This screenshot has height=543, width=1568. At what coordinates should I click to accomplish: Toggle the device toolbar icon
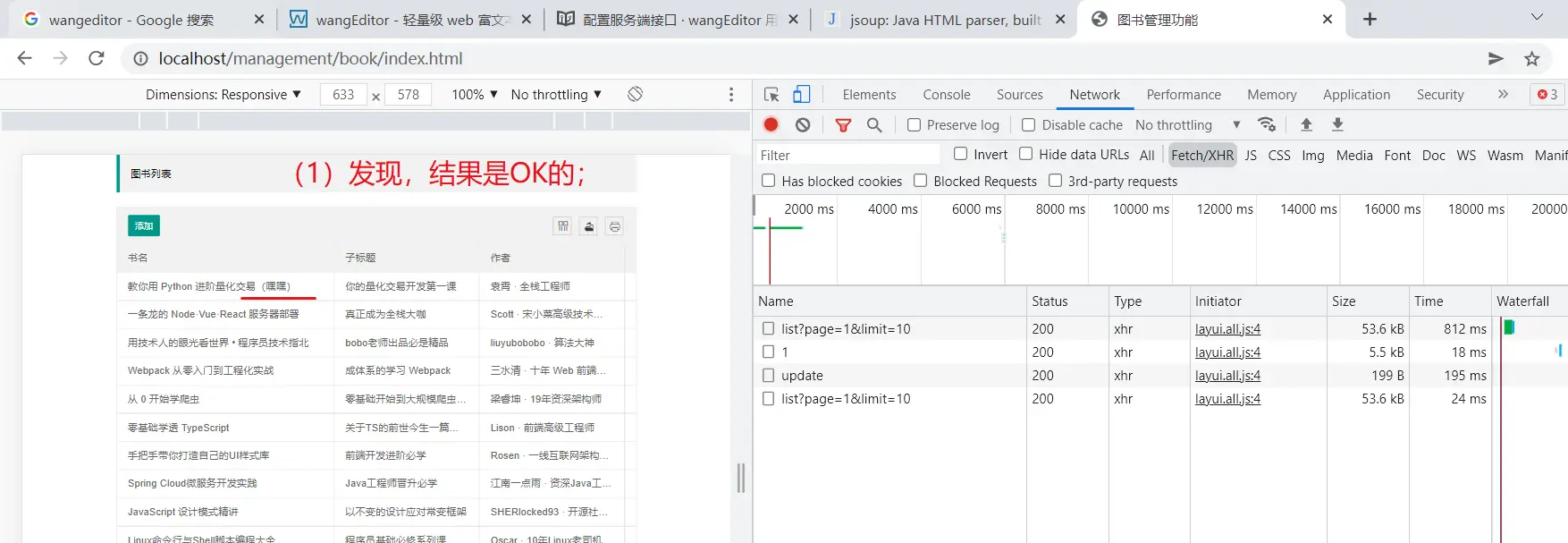[x=802, y=94]
